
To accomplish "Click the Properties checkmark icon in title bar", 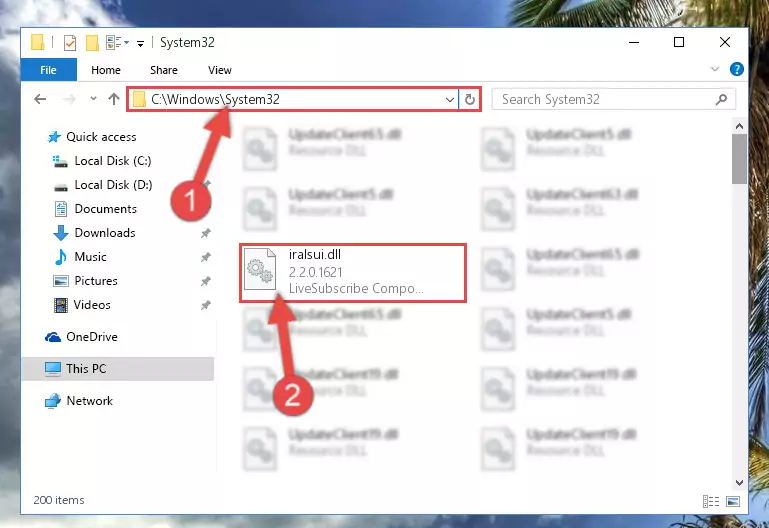I will click(x=70, y=43).
